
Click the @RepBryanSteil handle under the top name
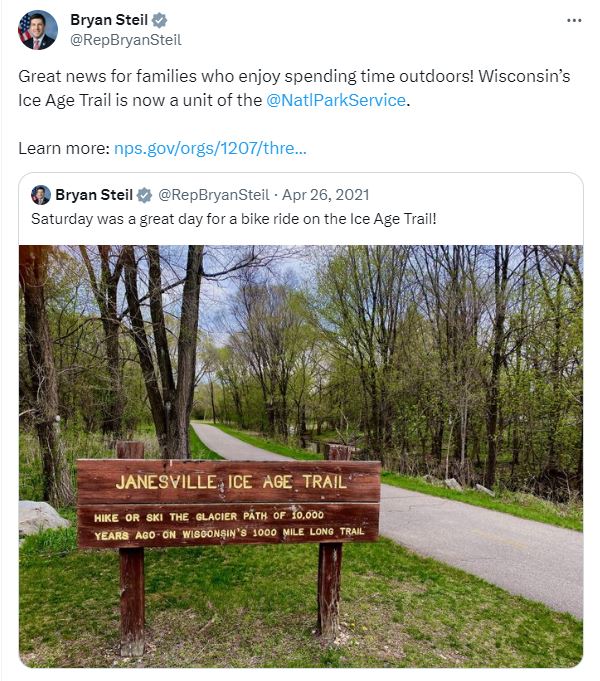tap(126, 40)
